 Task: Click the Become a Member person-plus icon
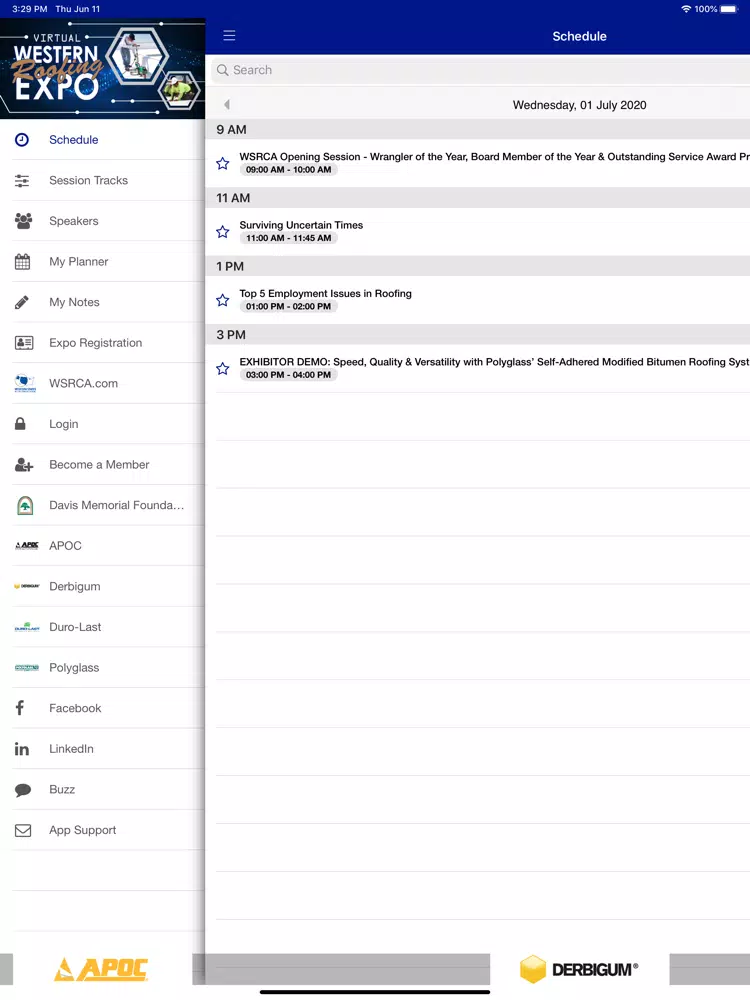click(x=24, y=464)
